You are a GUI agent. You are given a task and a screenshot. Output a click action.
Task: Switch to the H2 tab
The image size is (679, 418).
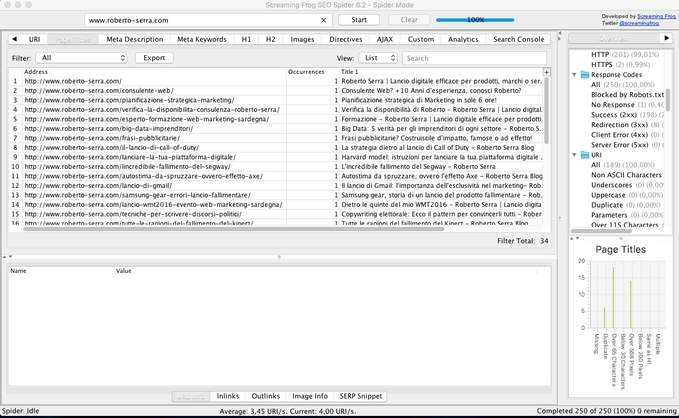(271, 39)
